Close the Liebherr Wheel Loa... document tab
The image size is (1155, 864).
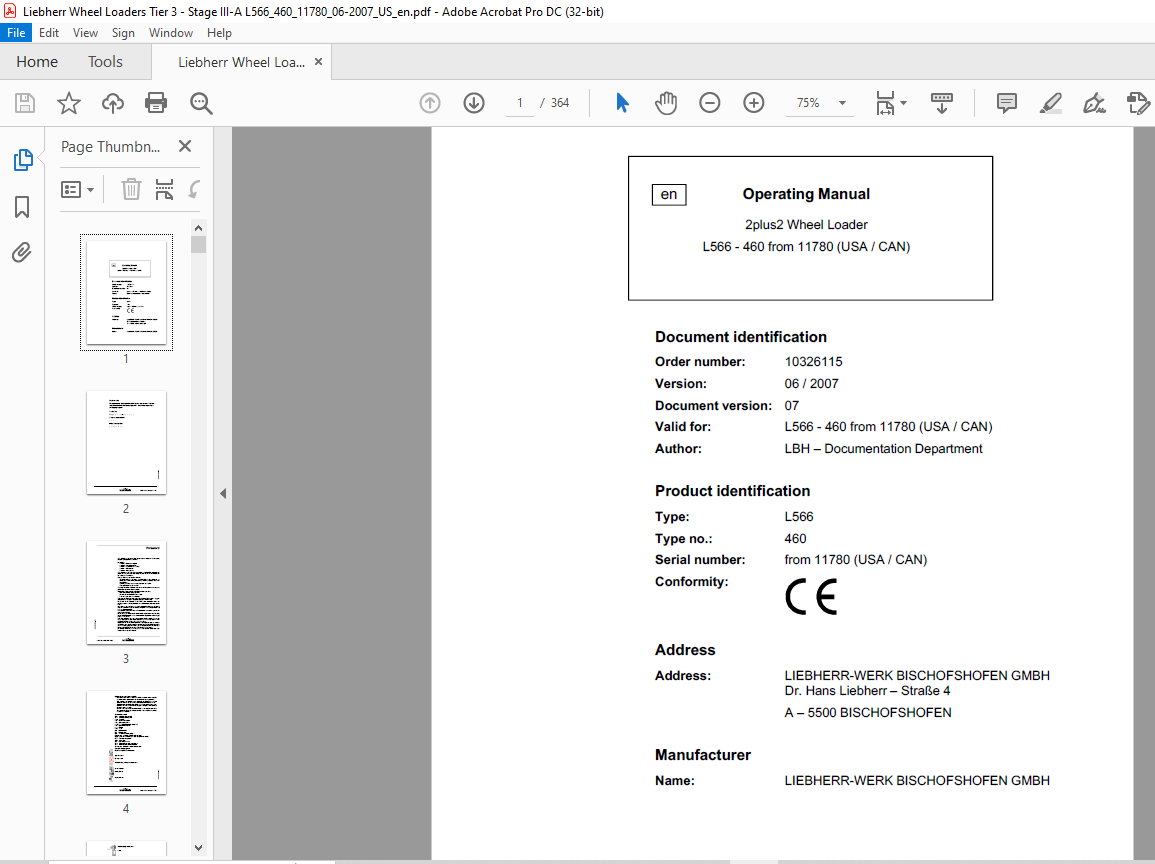click(x=319, y=62)
